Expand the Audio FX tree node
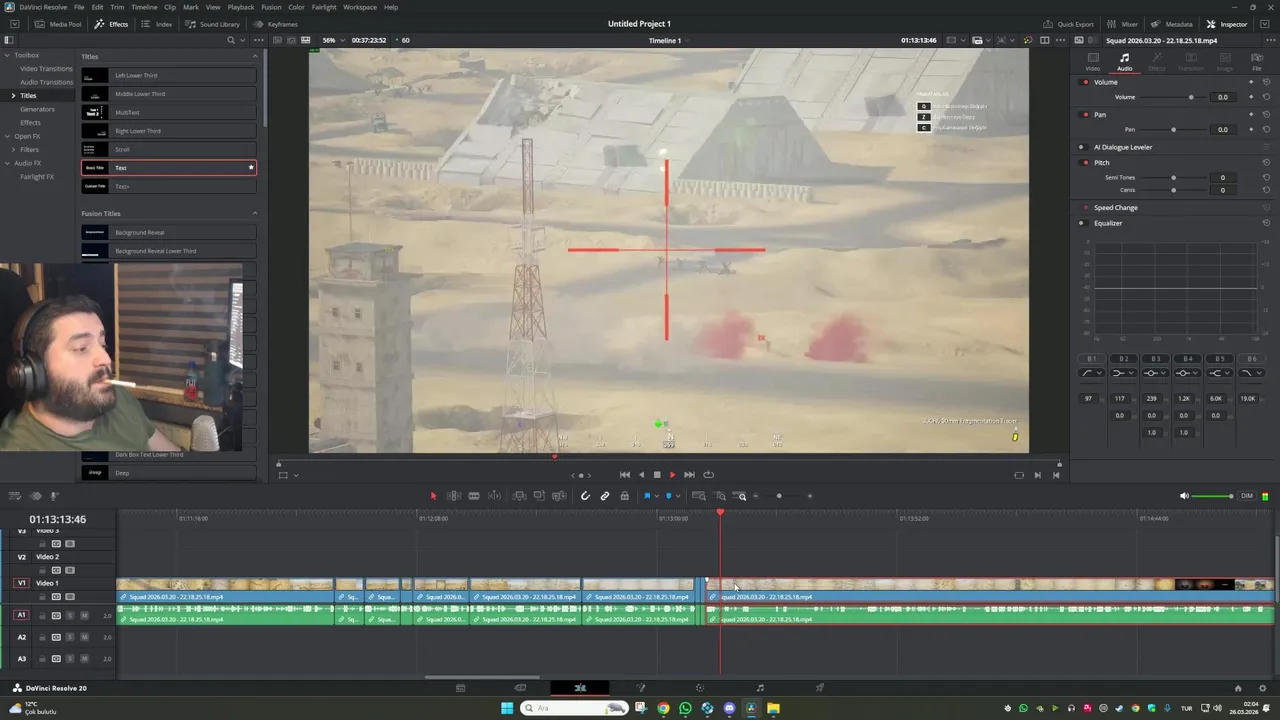The height and width of the screenshot is (720, 1280). pos(7,163)
